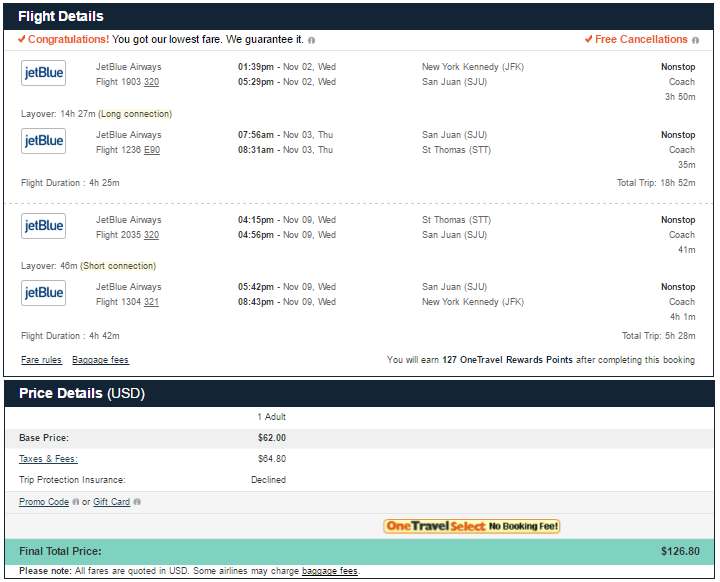Click the 127 OneTravel Rewards Points text
This screenshot has width=720, height=582.
coord(507,360)
